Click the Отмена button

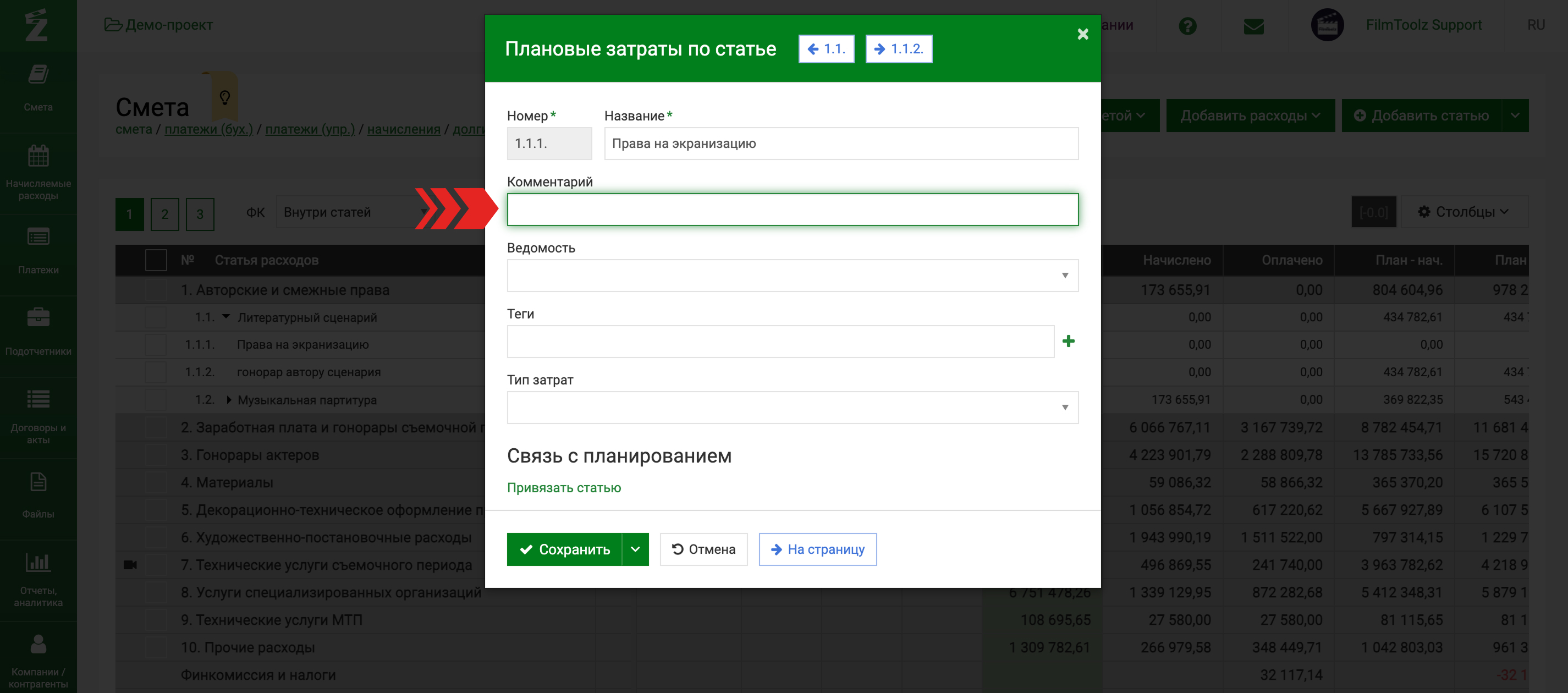click(703, 549)
